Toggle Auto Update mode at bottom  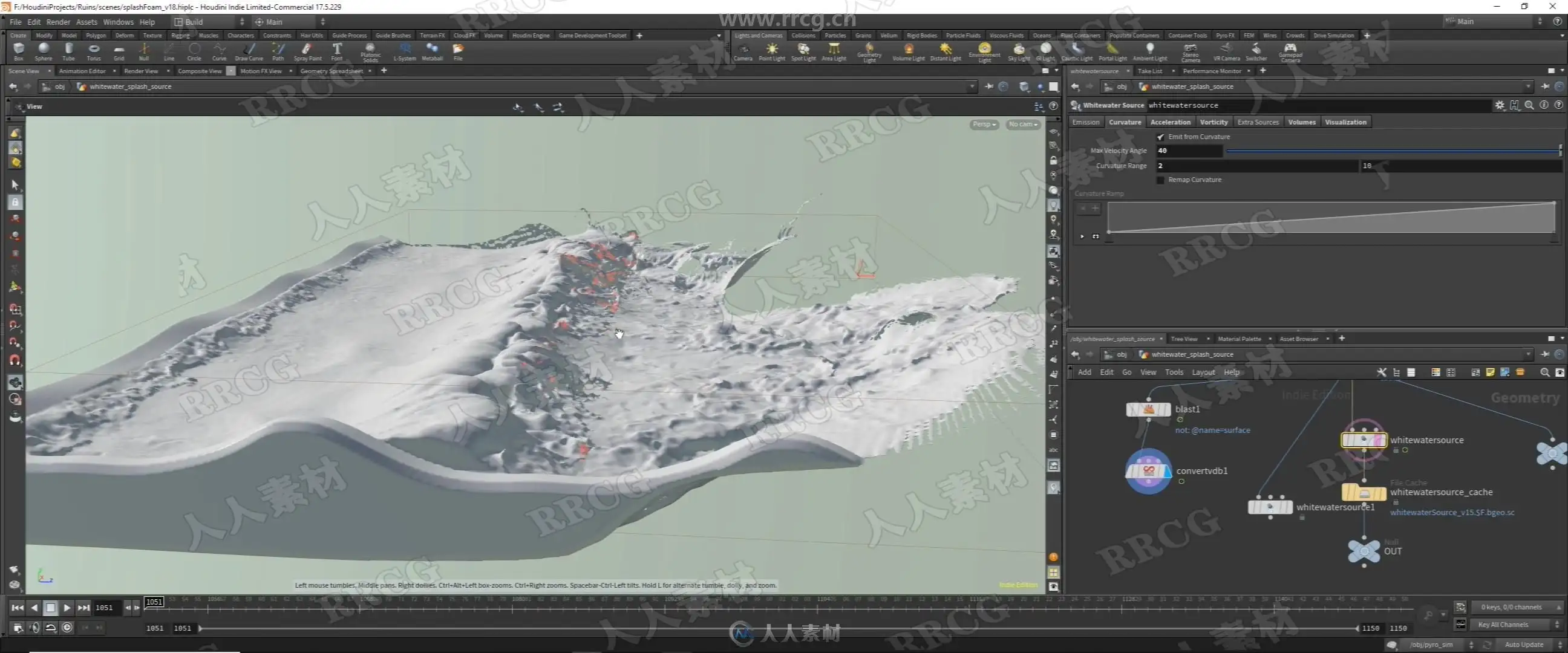pos(1524,645)
